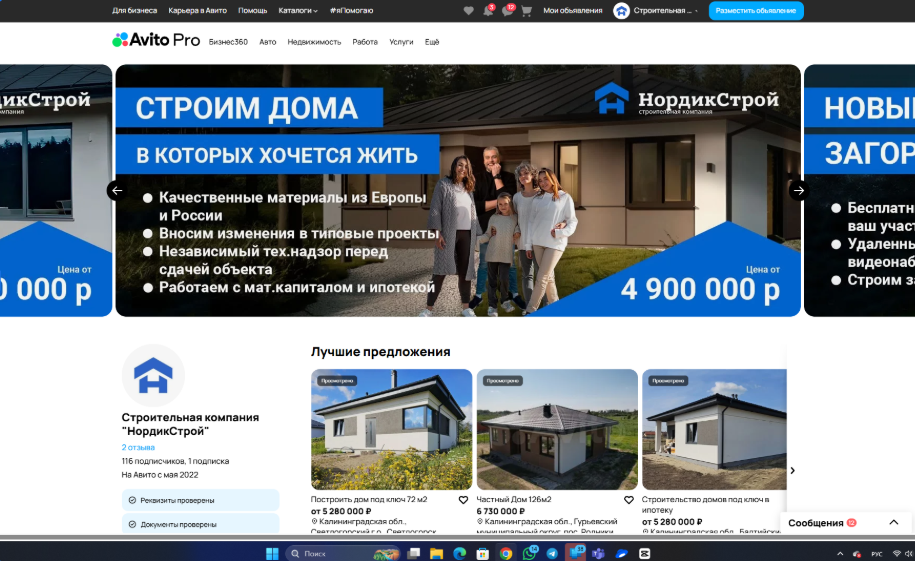Open the Недвижимость category

(314, 42)
